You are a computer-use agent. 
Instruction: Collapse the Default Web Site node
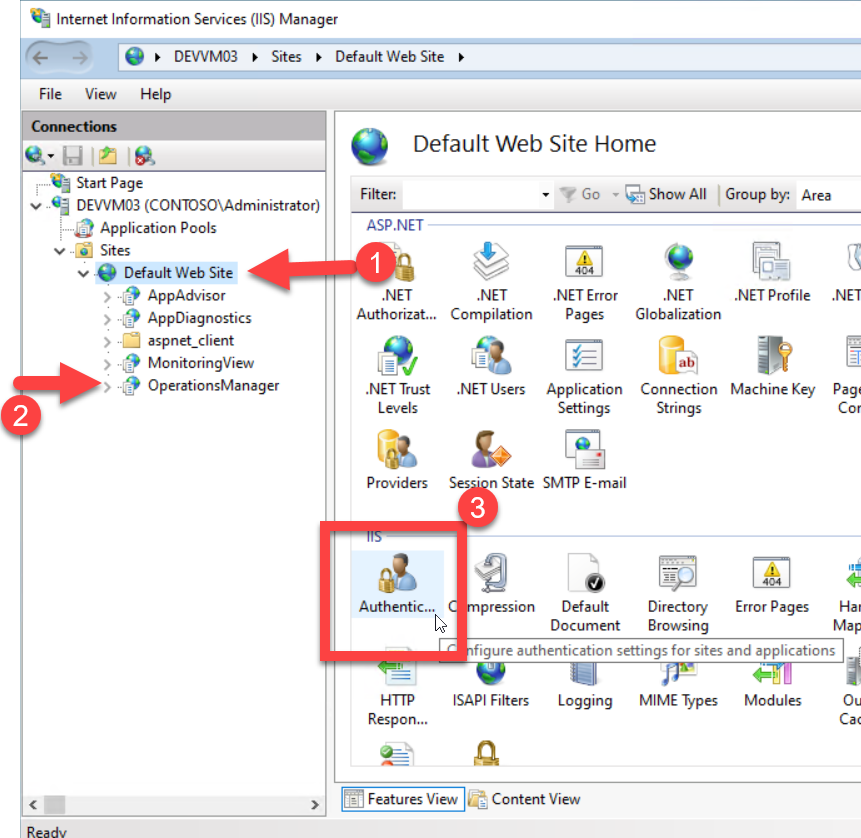84,273
